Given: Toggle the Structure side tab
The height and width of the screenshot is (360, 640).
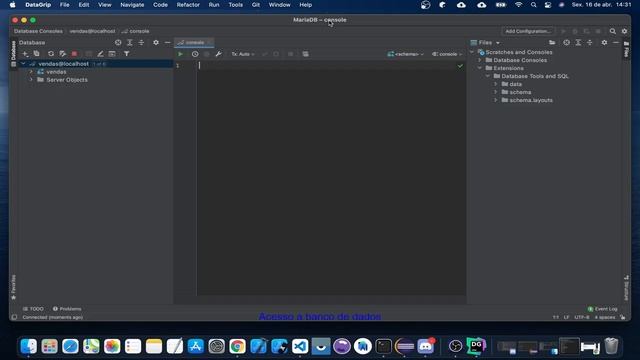Looking at the screenshot, I should point(626,288).
